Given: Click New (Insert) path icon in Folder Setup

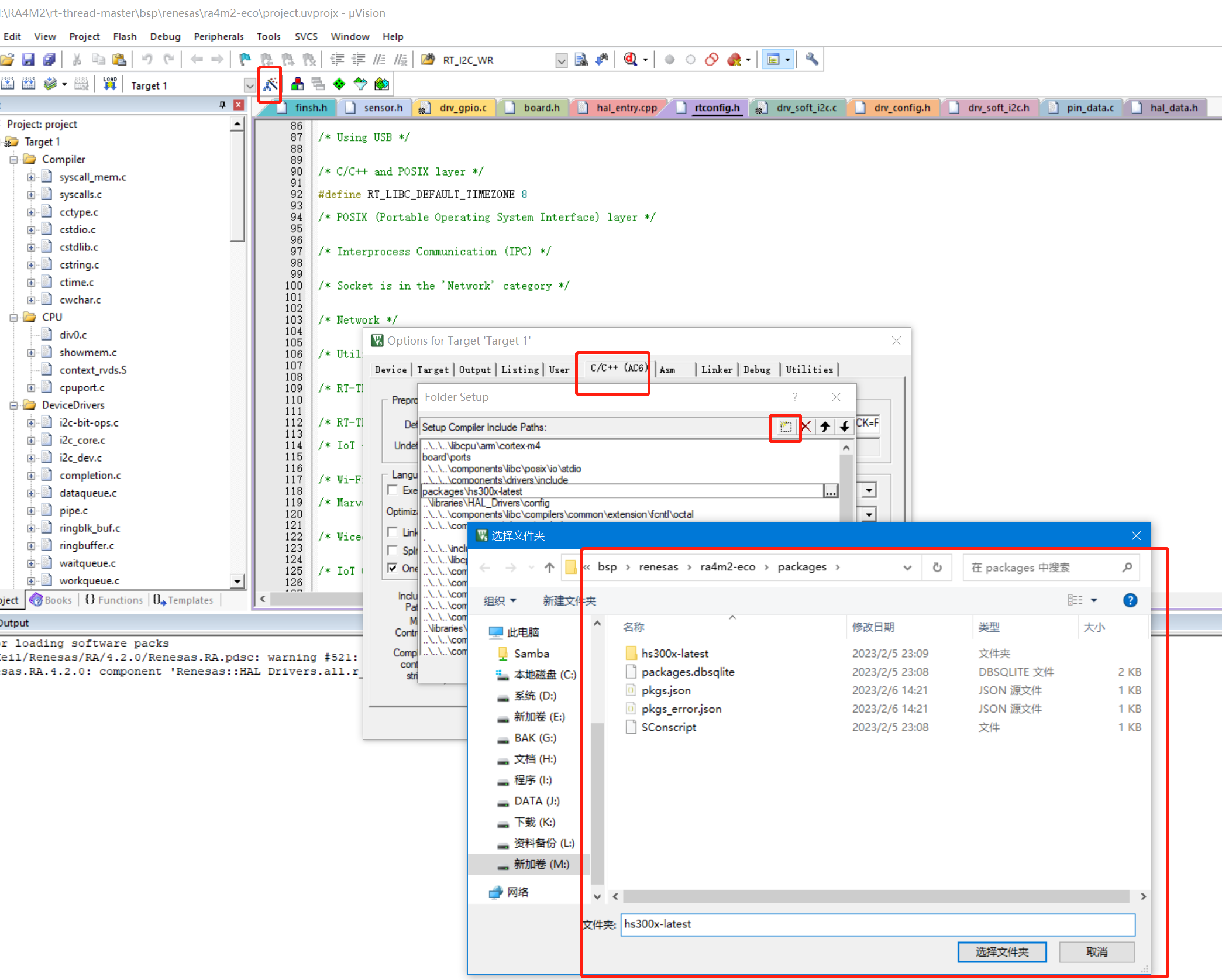Looking at the screenshot, I should [786, 427].
